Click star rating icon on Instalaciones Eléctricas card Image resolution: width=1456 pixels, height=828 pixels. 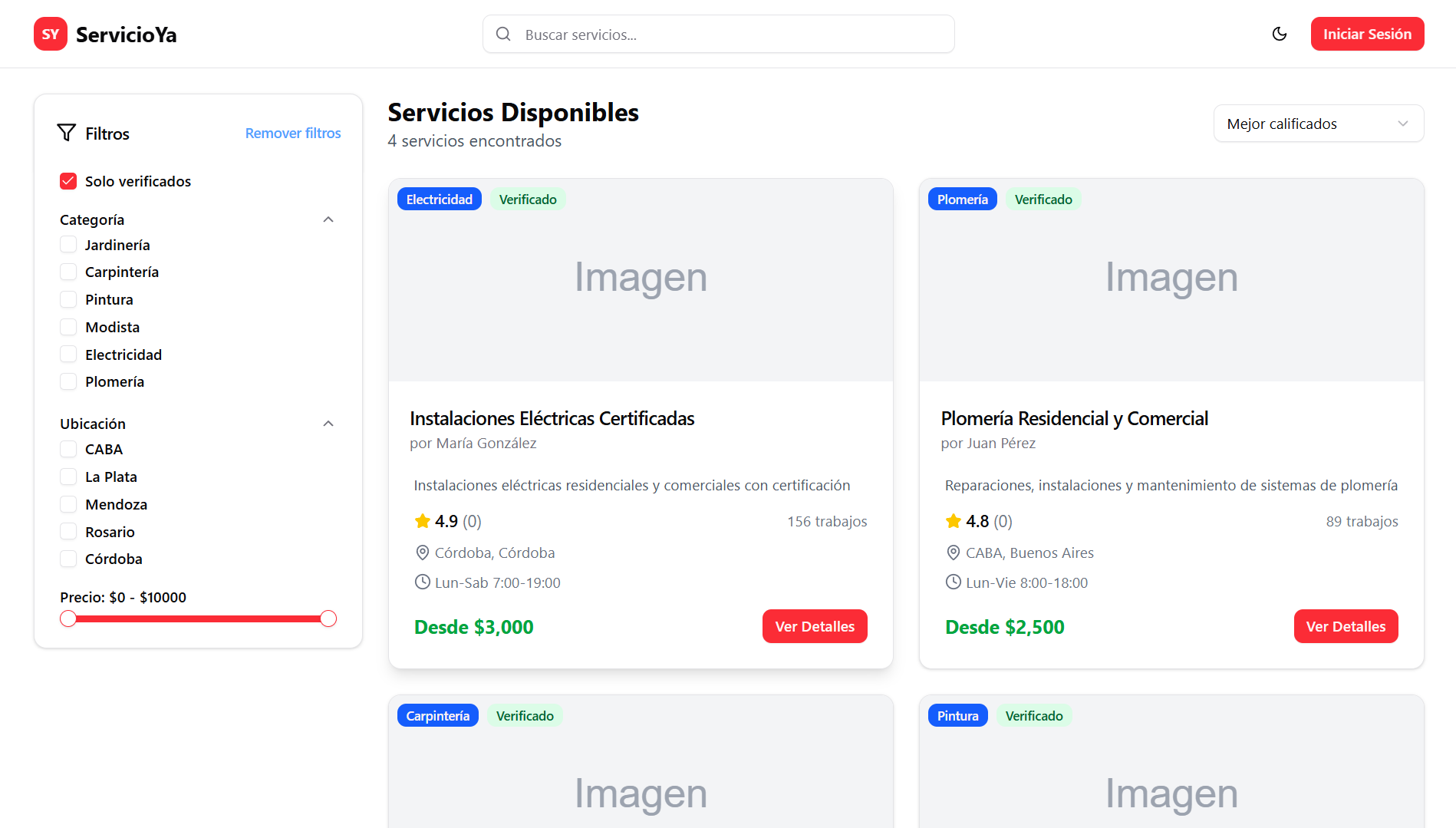[x=422, y=521]
